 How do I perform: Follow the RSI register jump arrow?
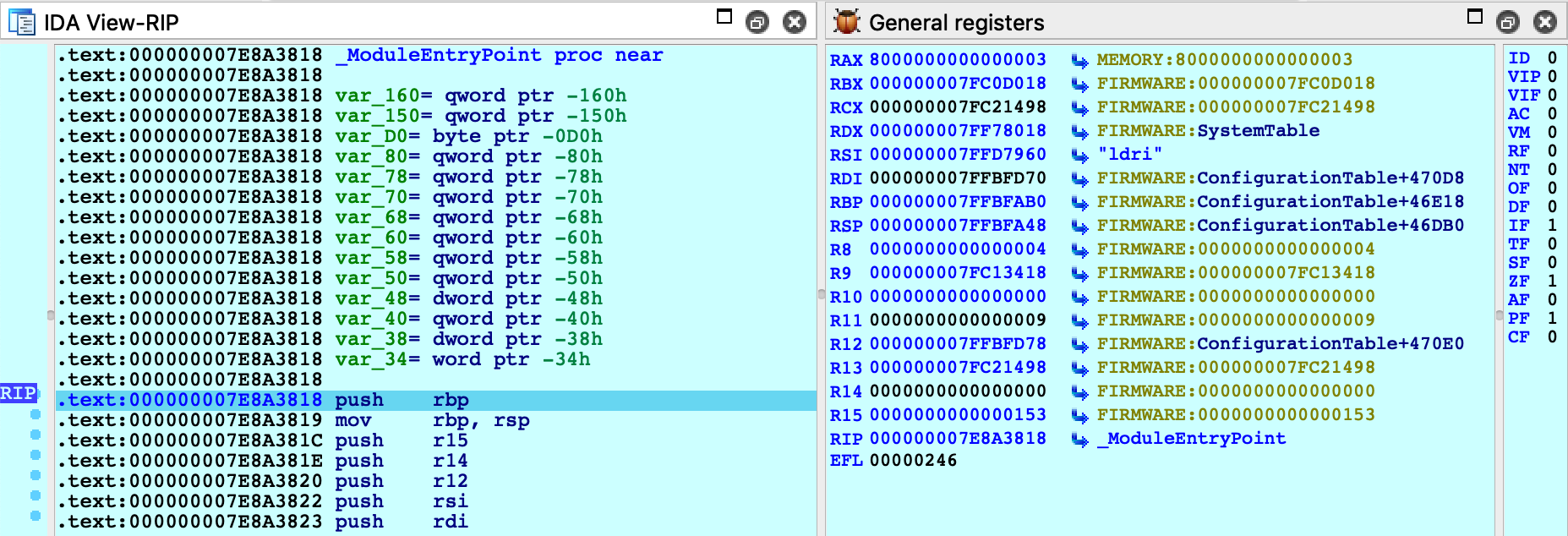pos(1079,156)
